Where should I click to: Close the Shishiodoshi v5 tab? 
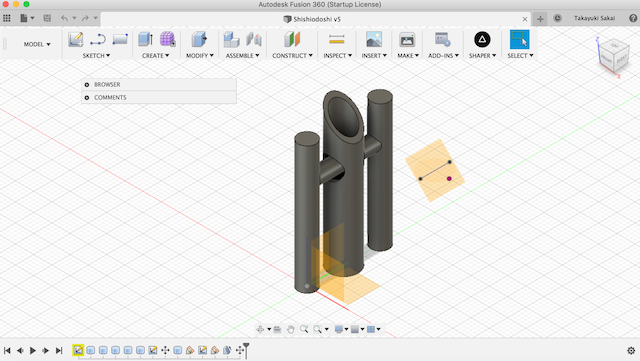[x=525, y=19]
